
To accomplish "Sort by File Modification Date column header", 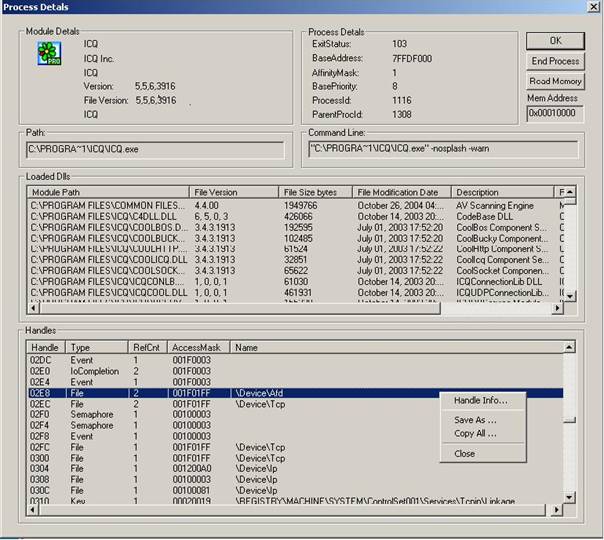I will pyautogui.click(x=402, y=192).
